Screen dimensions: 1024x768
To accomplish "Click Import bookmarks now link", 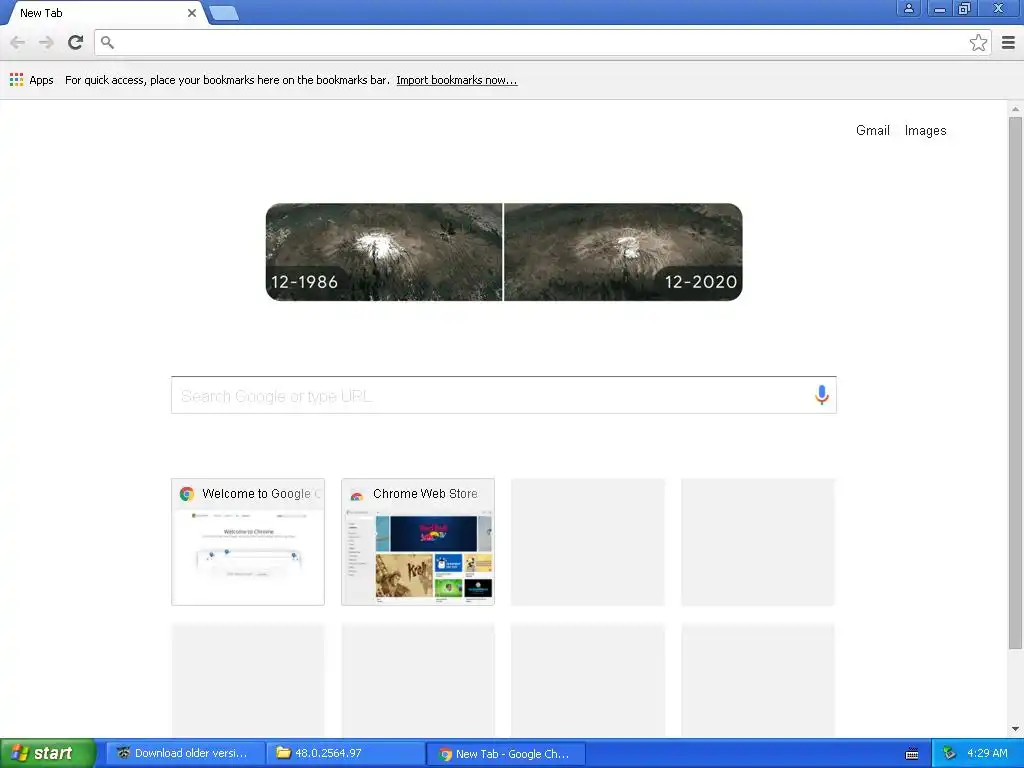I will pos(456,80).
